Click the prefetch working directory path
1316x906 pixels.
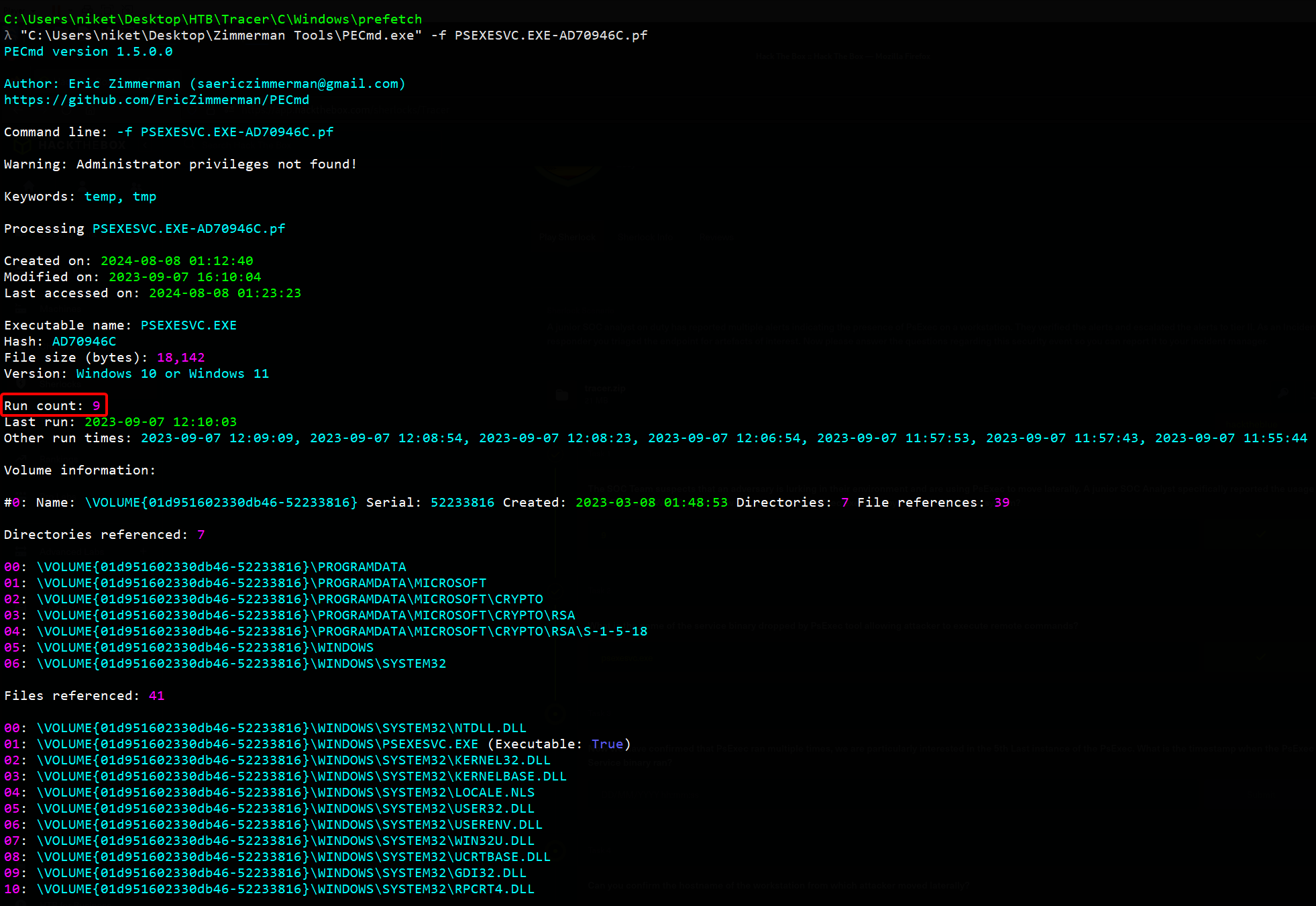(213, 19)
